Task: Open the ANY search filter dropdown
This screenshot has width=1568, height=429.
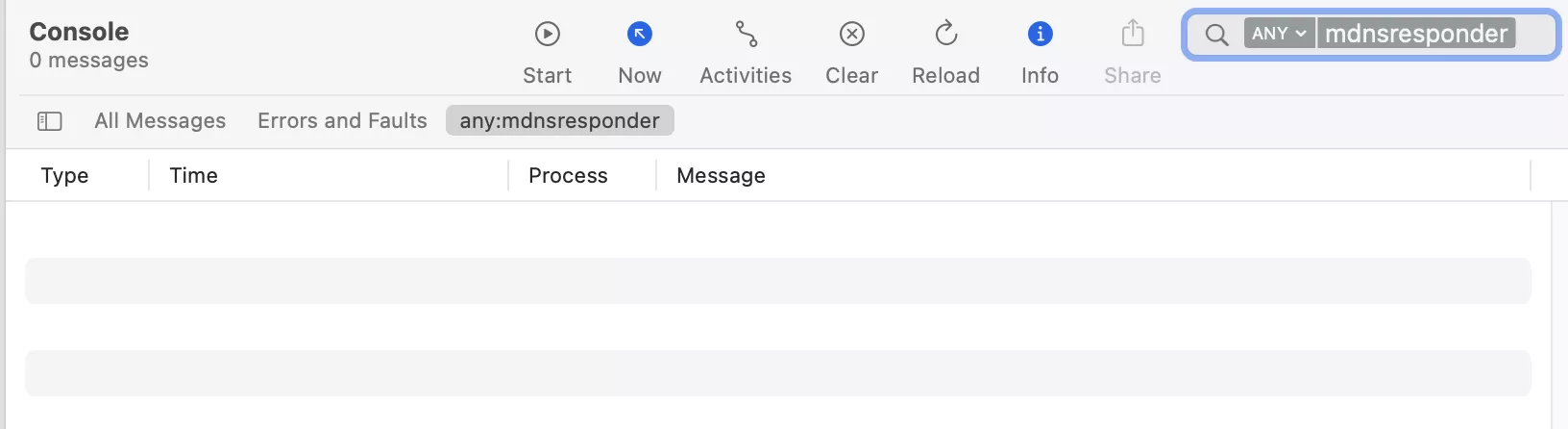Action: (x=1279, y=34)
